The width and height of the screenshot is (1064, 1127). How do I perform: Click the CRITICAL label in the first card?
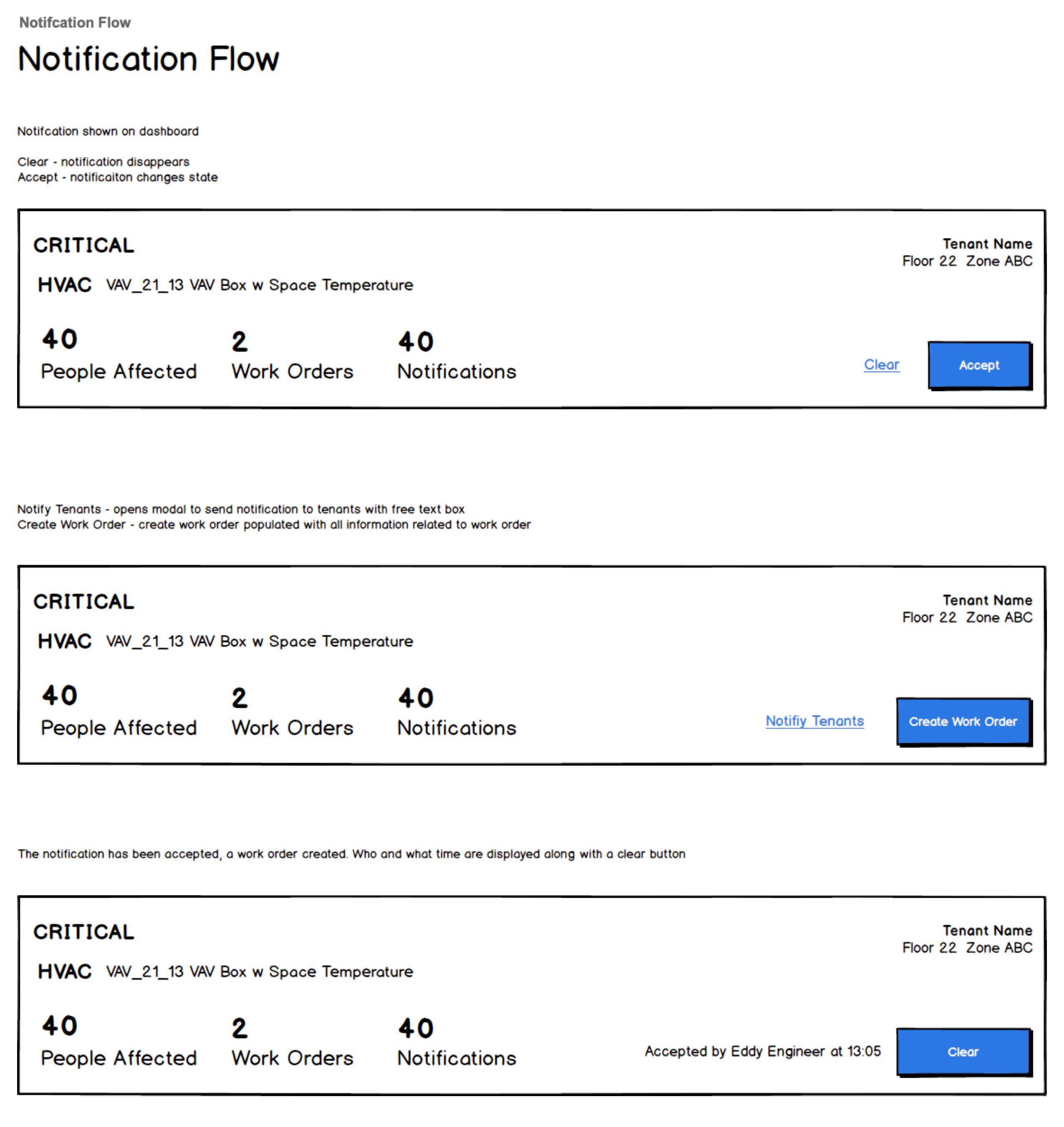pos(84,245)
